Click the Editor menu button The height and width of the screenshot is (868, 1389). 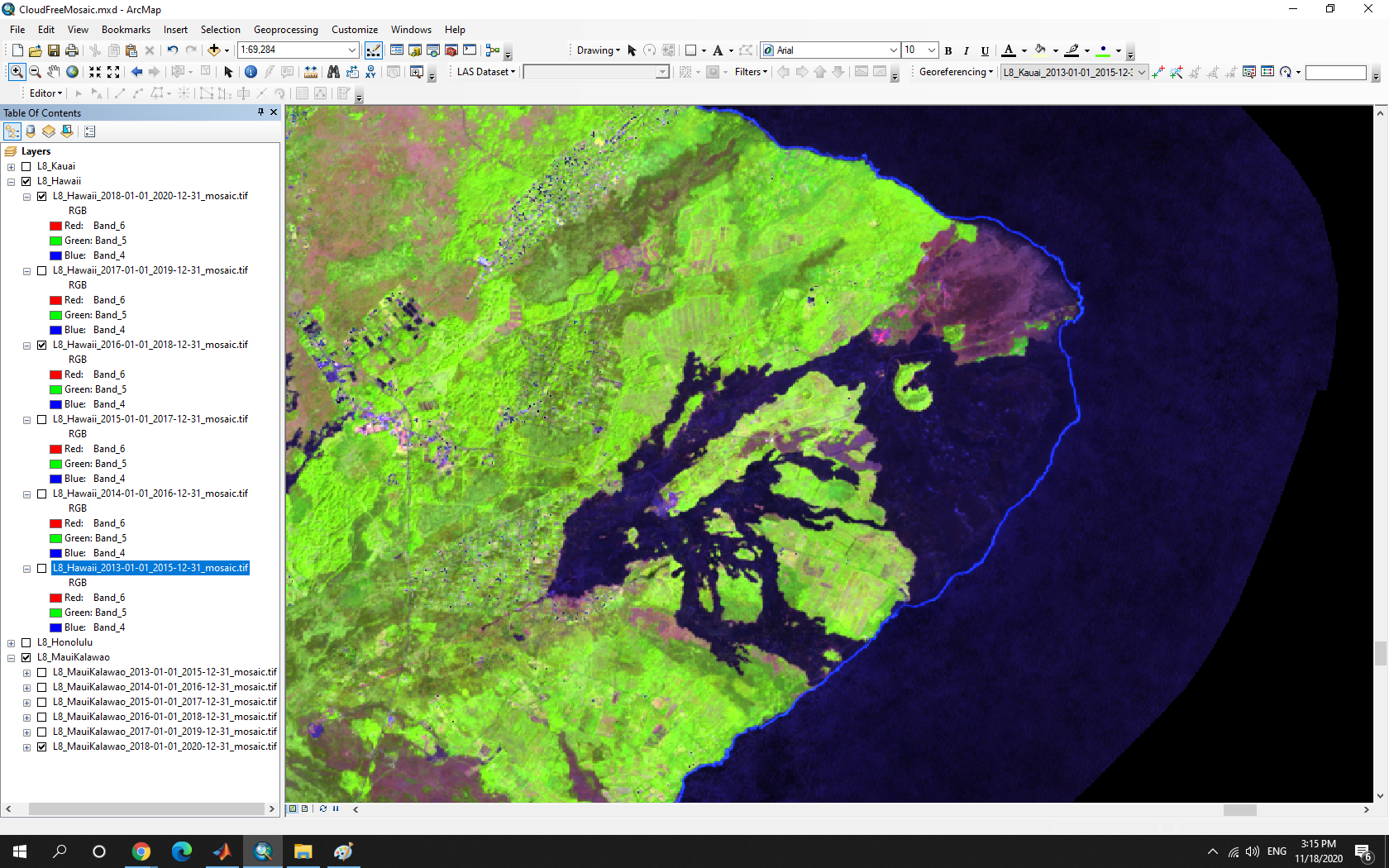pyautogui.click(x=45, y=93)
